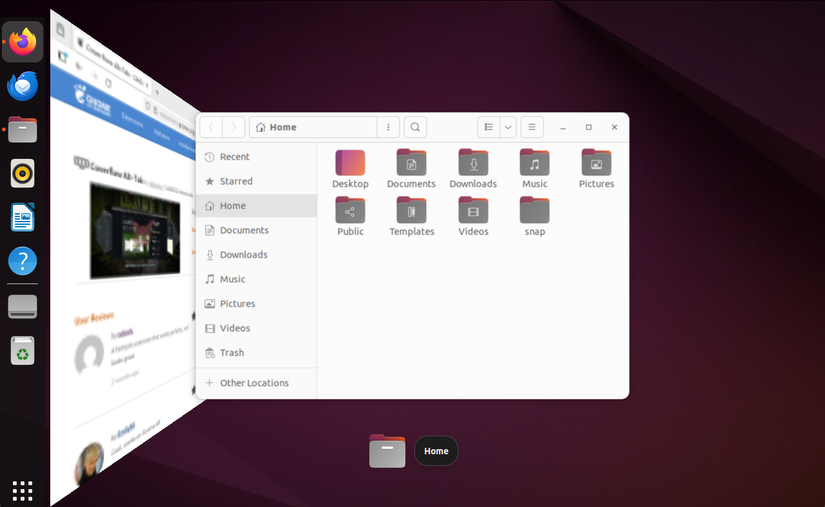Viewport: 825px width, 507px height.
Task: Open the path options three-dot menu
Action: click(388, 127)
